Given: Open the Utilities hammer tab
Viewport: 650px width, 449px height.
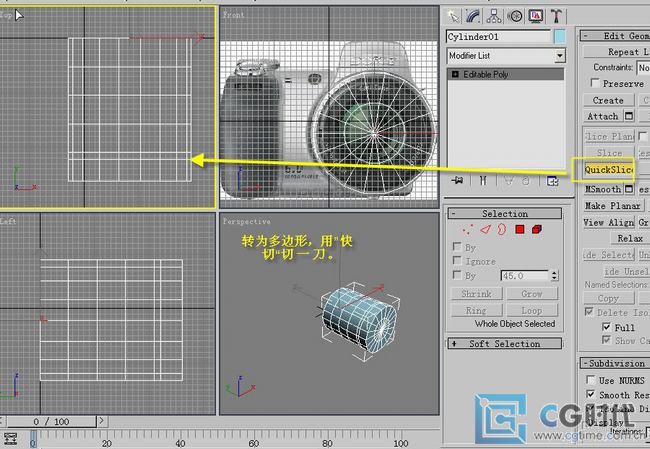Looking at the screenshot, I should [x=556, y=17].
